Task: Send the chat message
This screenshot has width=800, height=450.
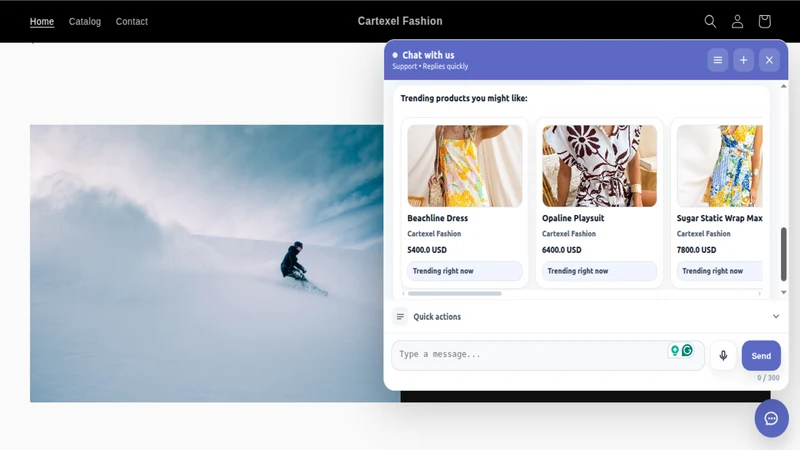Action: 761,356
